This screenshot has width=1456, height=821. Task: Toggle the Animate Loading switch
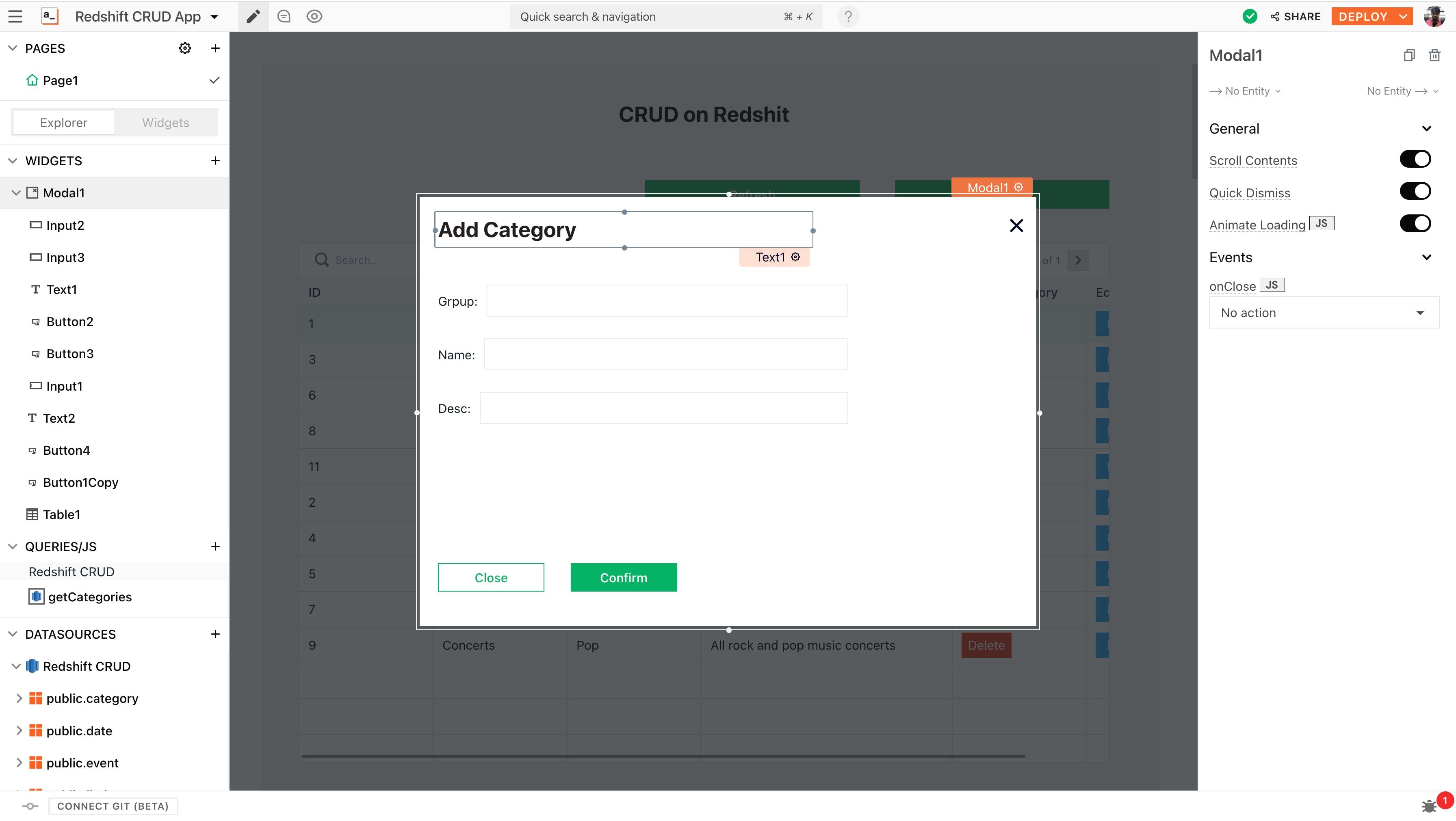click(1415, 224)
